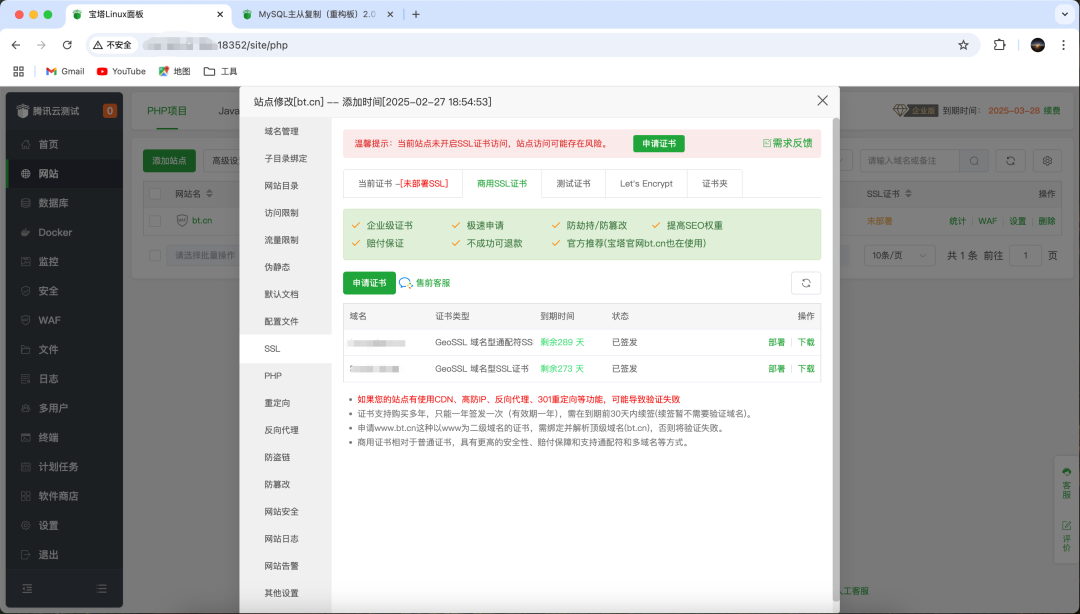
Task: Open the 10条/页 page size dropdown
Action: point(898,255)
